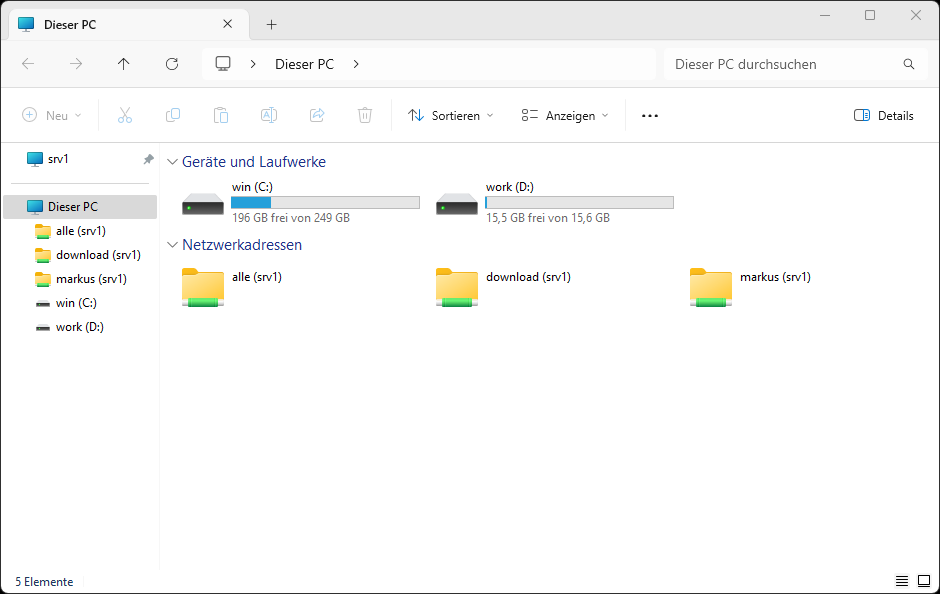The width and height of the screenshot is (940, 594).
Task: Click the Copy icon in toolbar
Action: tap(173, 115)
